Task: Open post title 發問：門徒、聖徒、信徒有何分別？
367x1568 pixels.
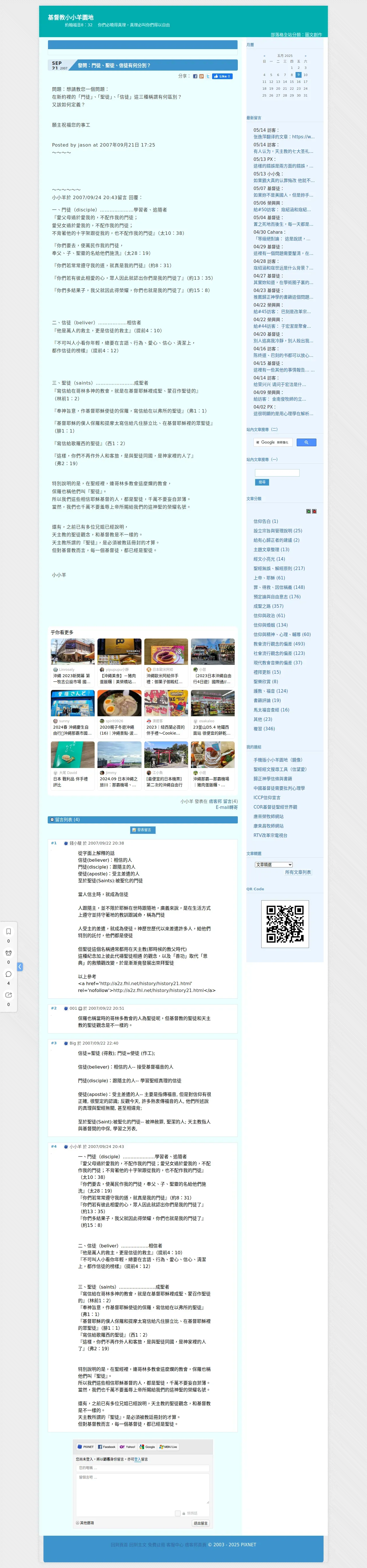Action: click(x=114, y=65)
